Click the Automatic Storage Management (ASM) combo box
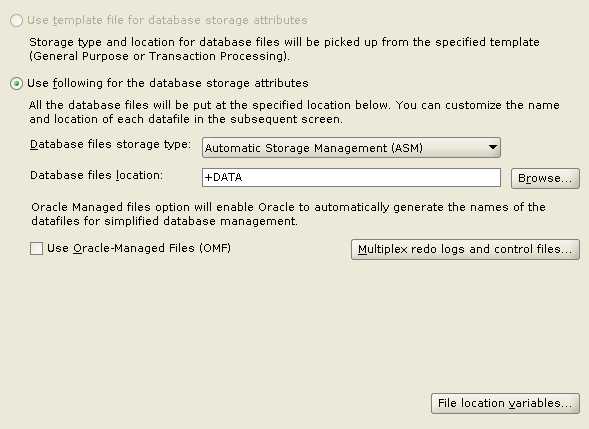 point(351,148)
